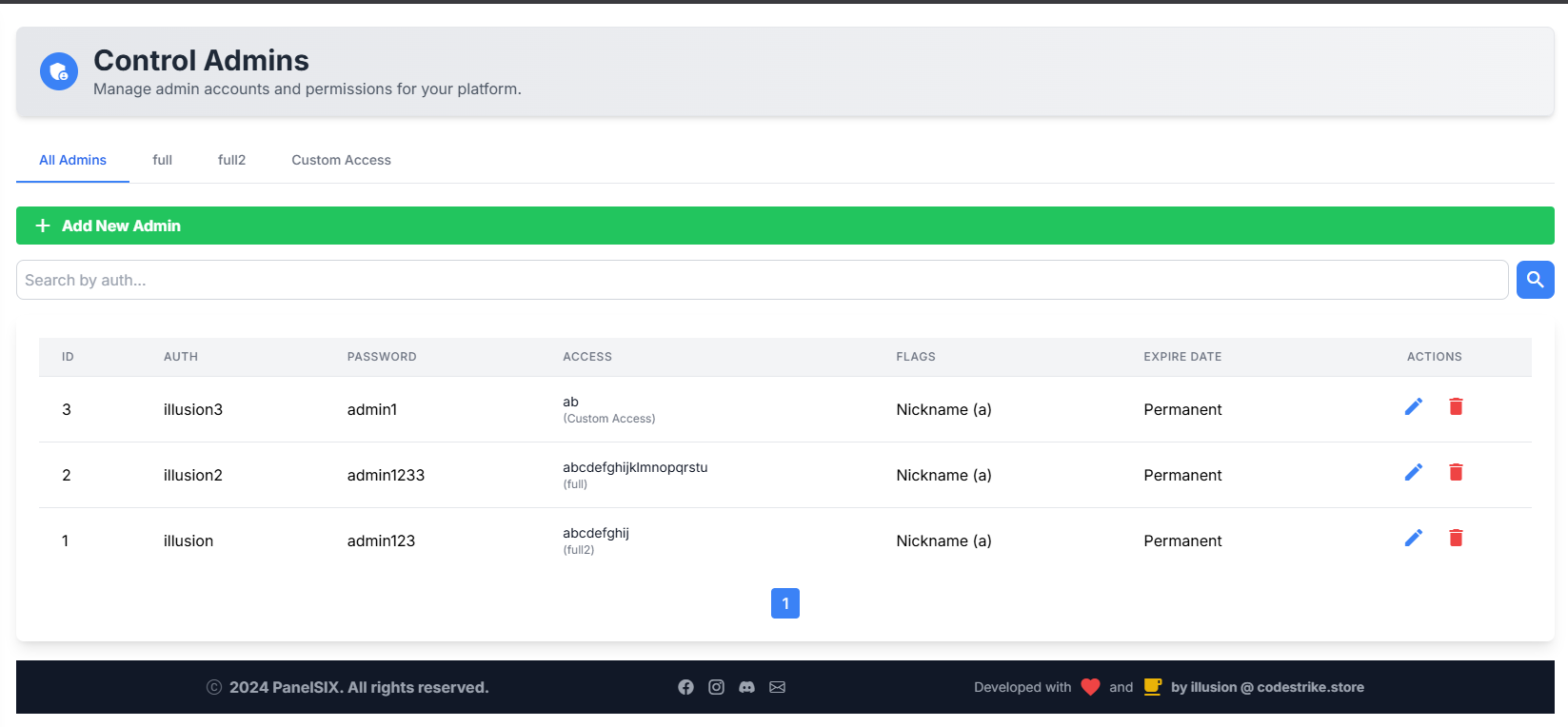Edit admin with ID 1 (illusion)

coord(1414,538)
